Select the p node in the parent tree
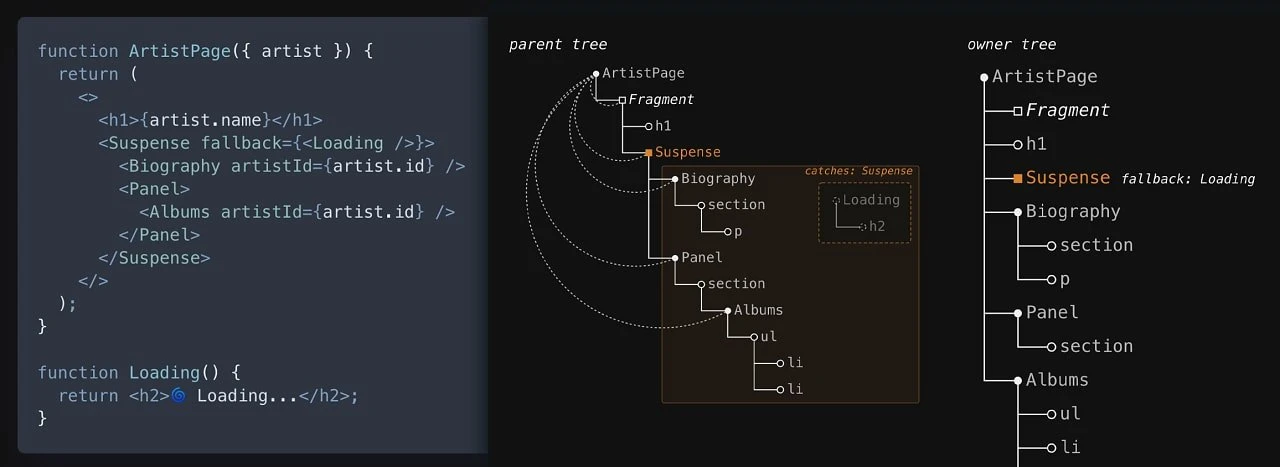 coord(738,232)
